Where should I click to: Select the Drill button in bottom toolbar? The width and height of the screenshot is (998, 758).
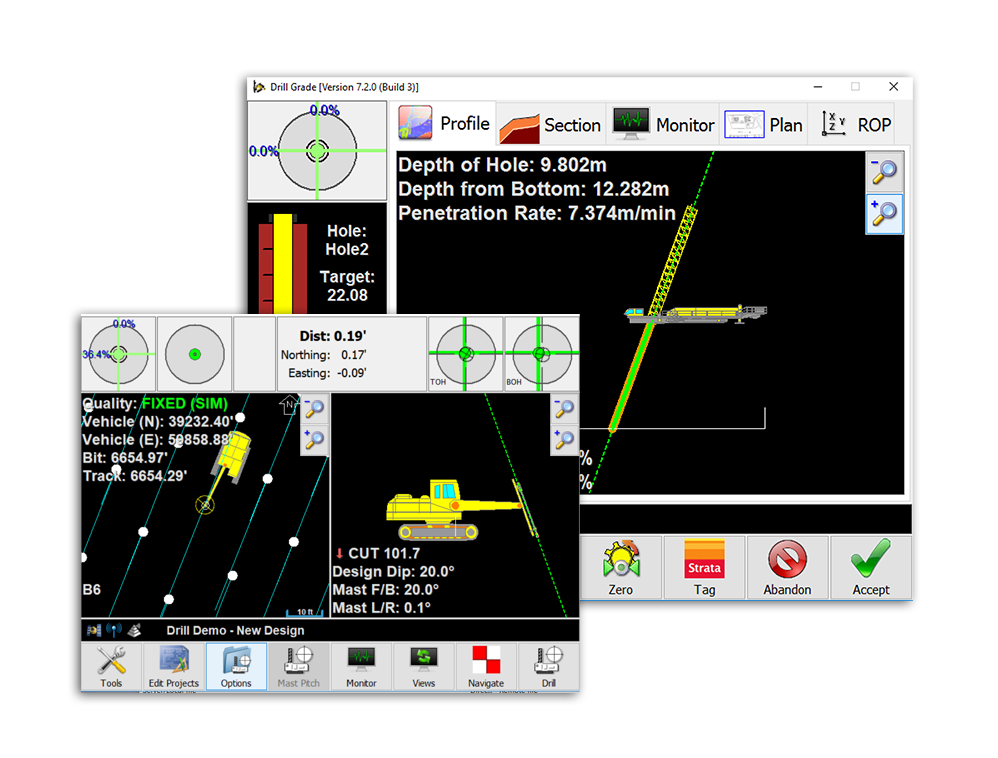click(548, 666)
